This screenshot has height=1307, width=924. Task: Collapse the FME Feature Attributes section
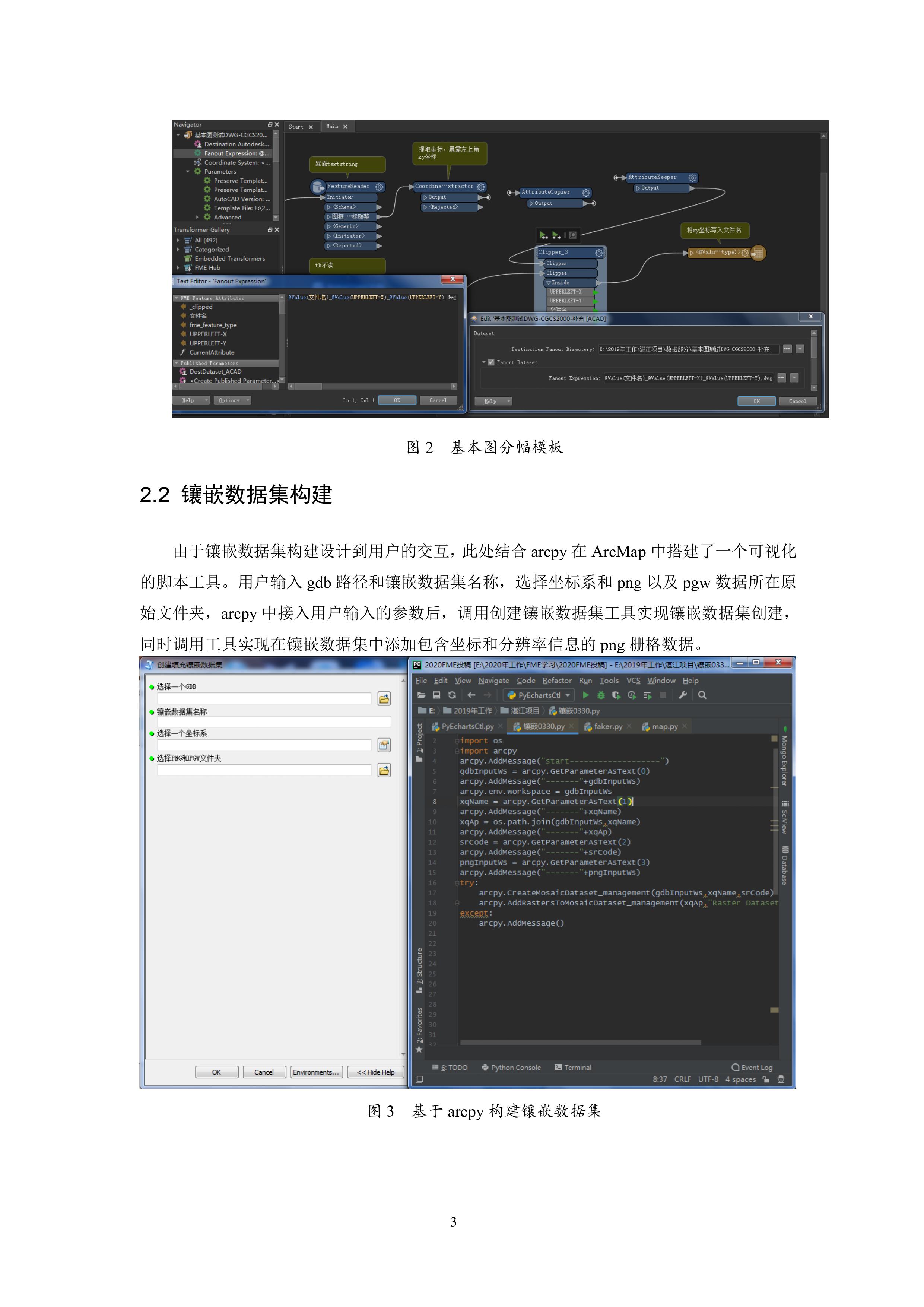tap(177, 298)
